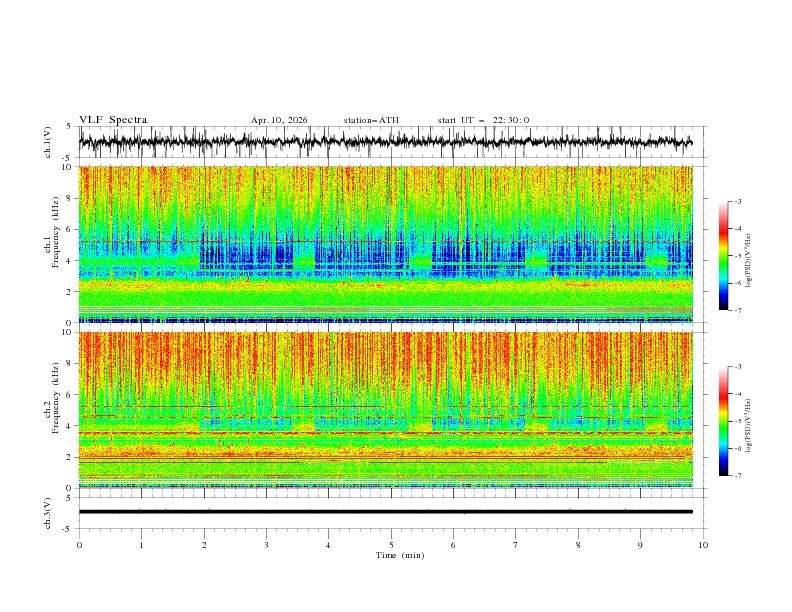The height and width of the screenshot is (612, 792).
Task: Click the ch.3(V) amplitude axis label
Action: [48, 513]
